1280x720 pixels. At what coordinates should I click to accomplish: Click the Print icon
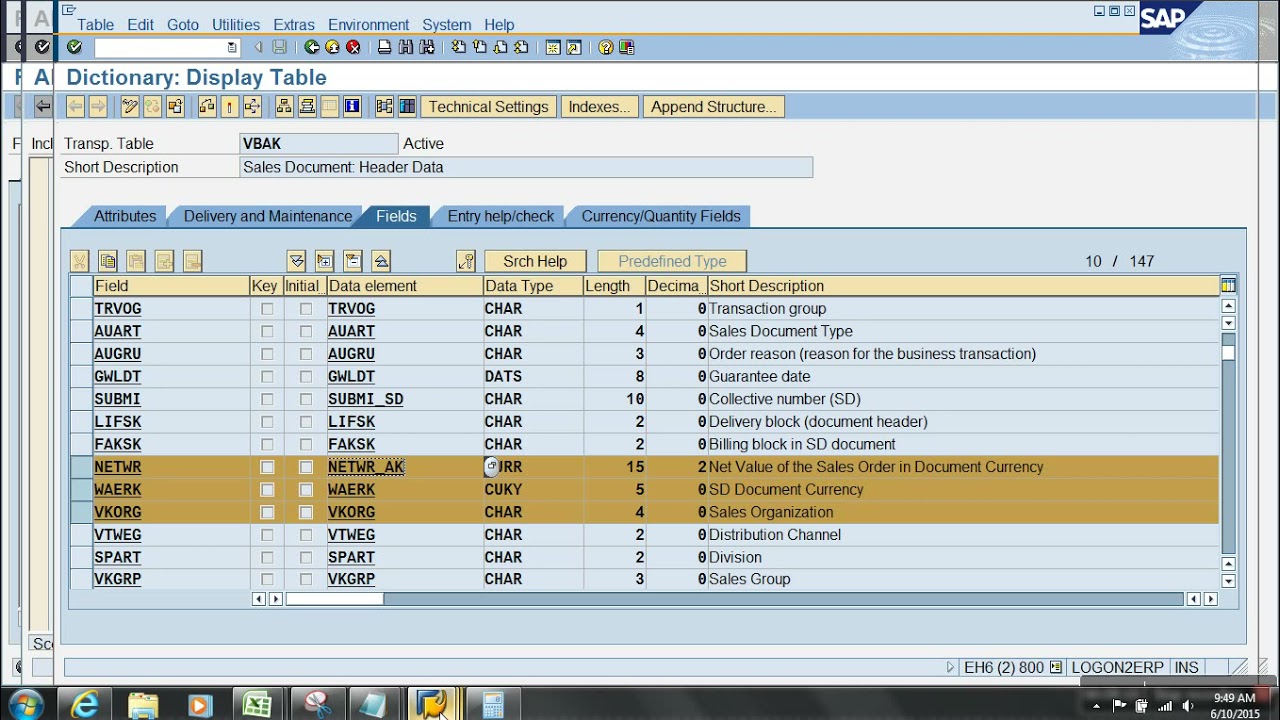[384, 47]
